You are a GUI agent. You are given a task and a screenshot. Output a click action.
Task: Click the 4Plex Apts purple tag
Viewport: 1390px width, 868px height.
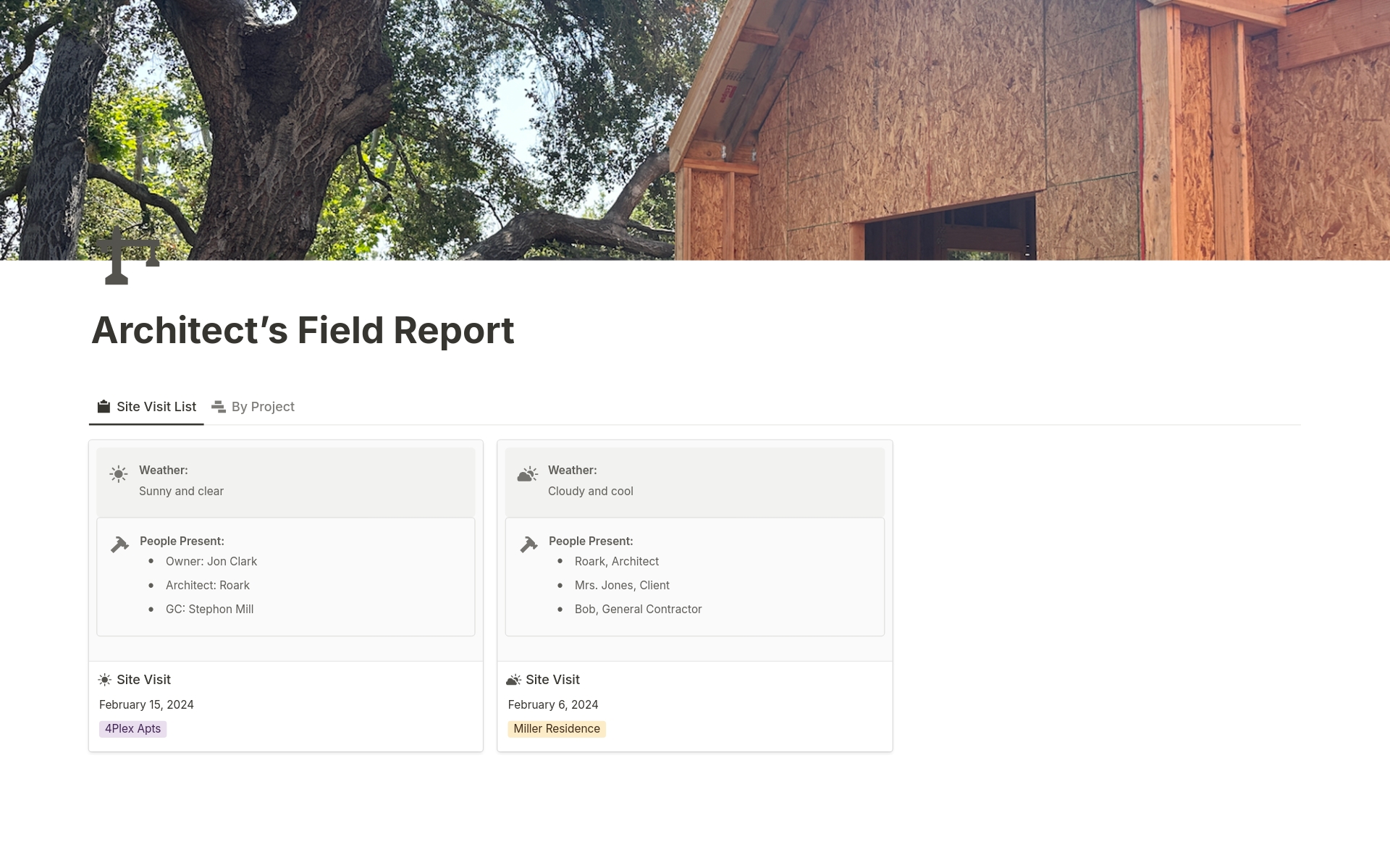tap(133, 729)
